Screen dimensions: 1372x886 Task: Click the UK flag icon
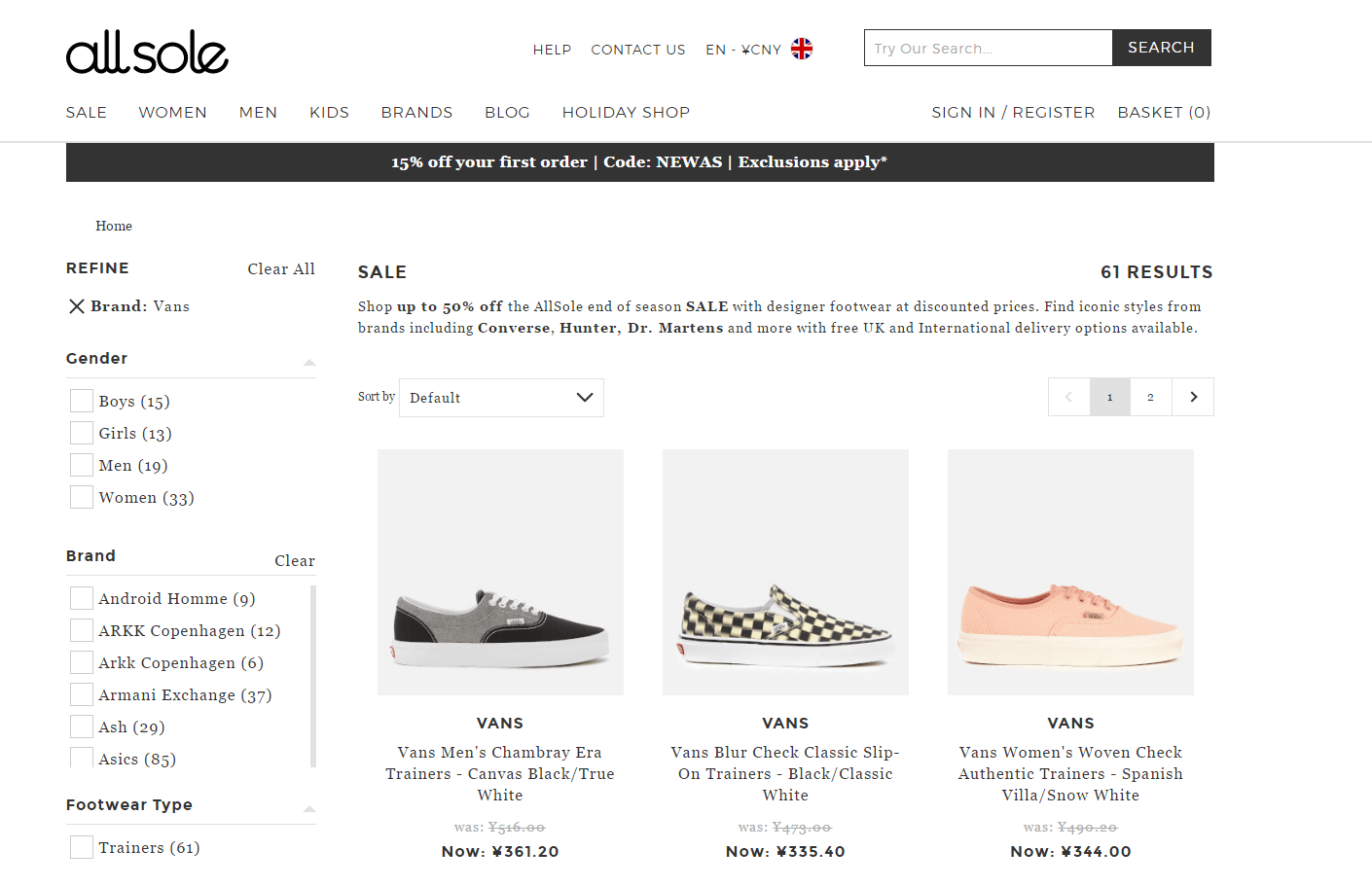[x=802, y=49]
